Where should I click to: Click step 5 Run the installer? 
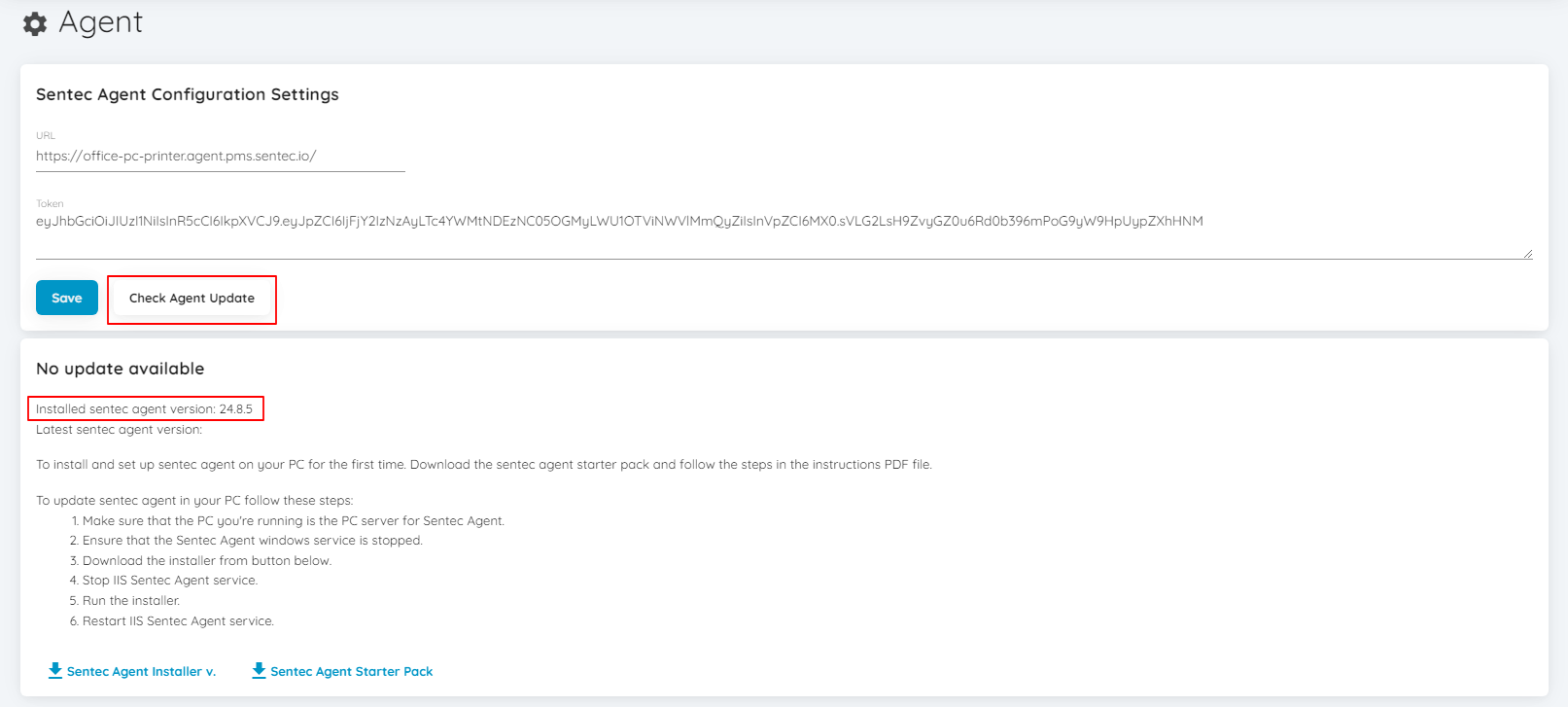point(124,601)
